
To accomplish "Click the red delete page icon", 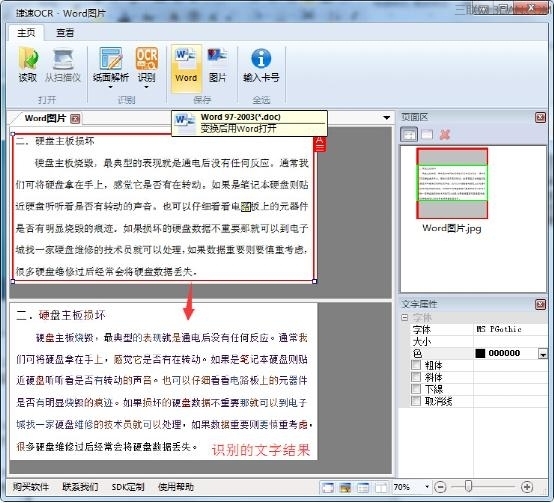I will click(445, 135).
